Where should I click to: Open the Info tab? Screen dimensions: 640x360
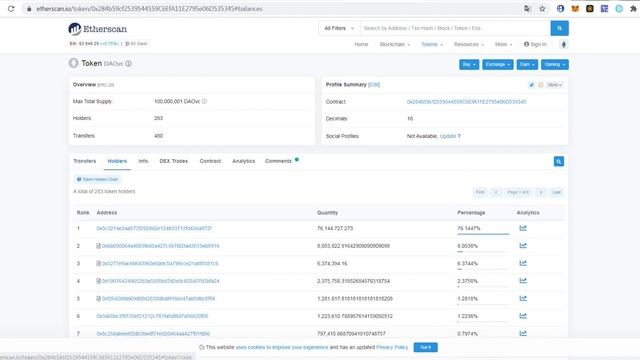pyautogui.click(x=143, y=161)
